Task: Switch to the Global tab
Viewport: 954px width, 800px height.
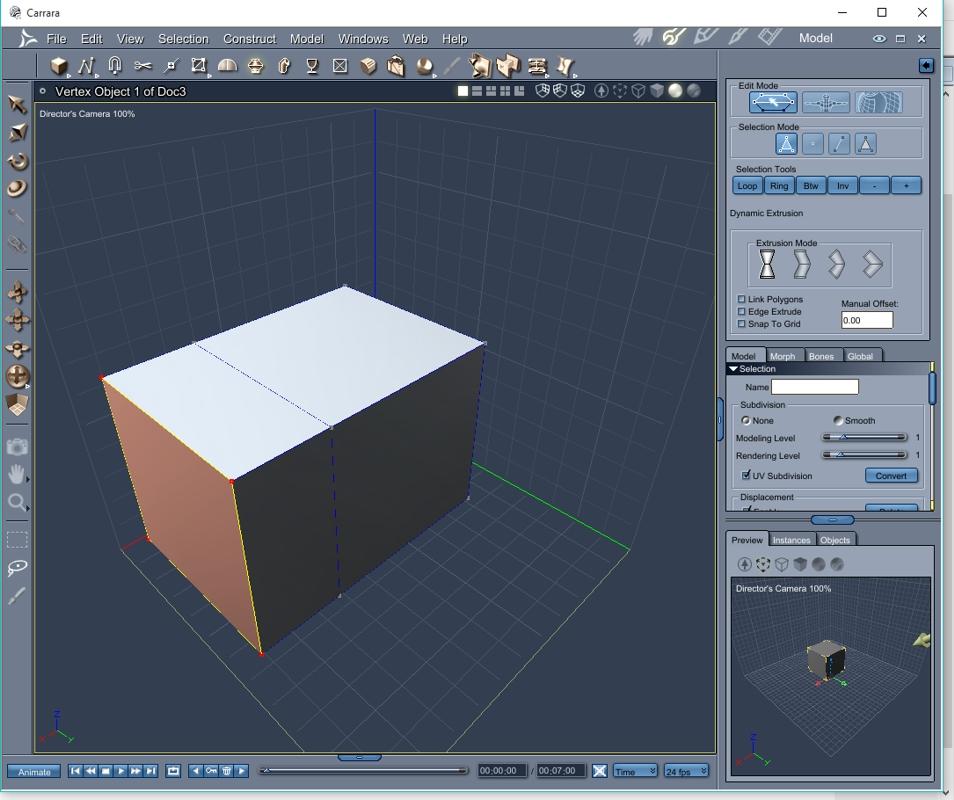Action: pyautogui.click(x=860, y=356)
